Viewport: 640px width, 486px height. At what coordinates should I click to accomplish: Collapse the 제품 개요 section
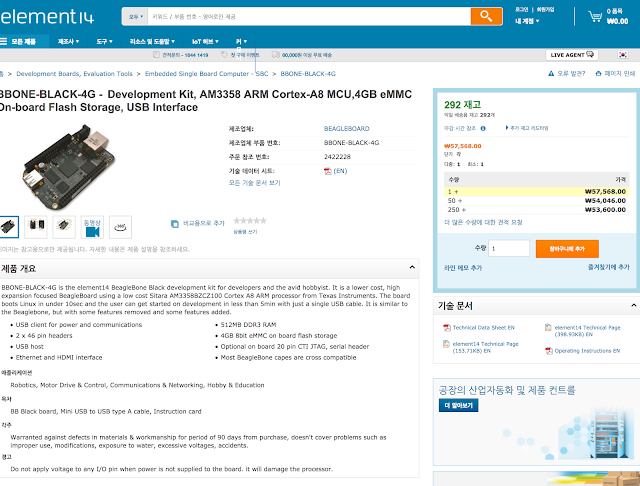click(412, 267)
